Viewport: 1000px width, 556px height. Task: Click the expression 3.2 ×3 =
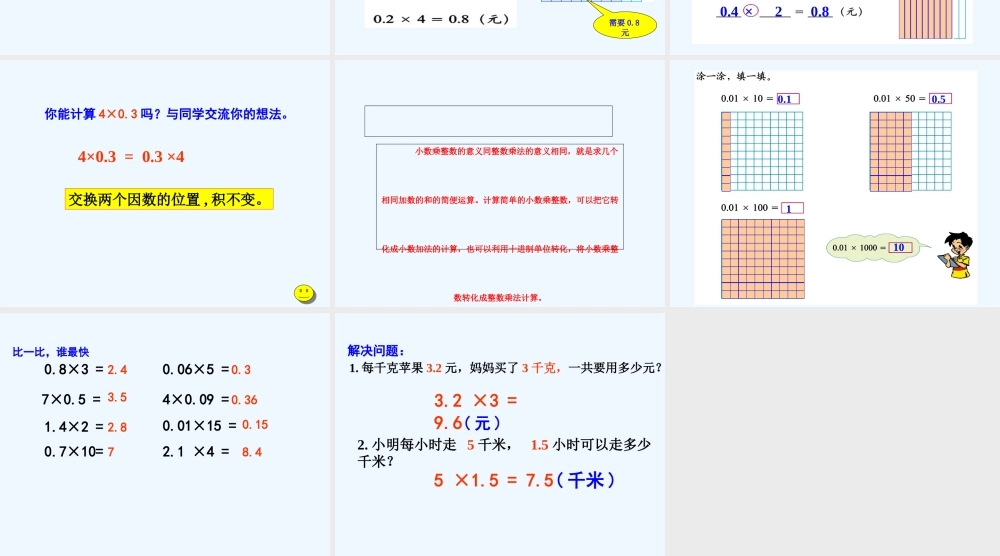476,400
